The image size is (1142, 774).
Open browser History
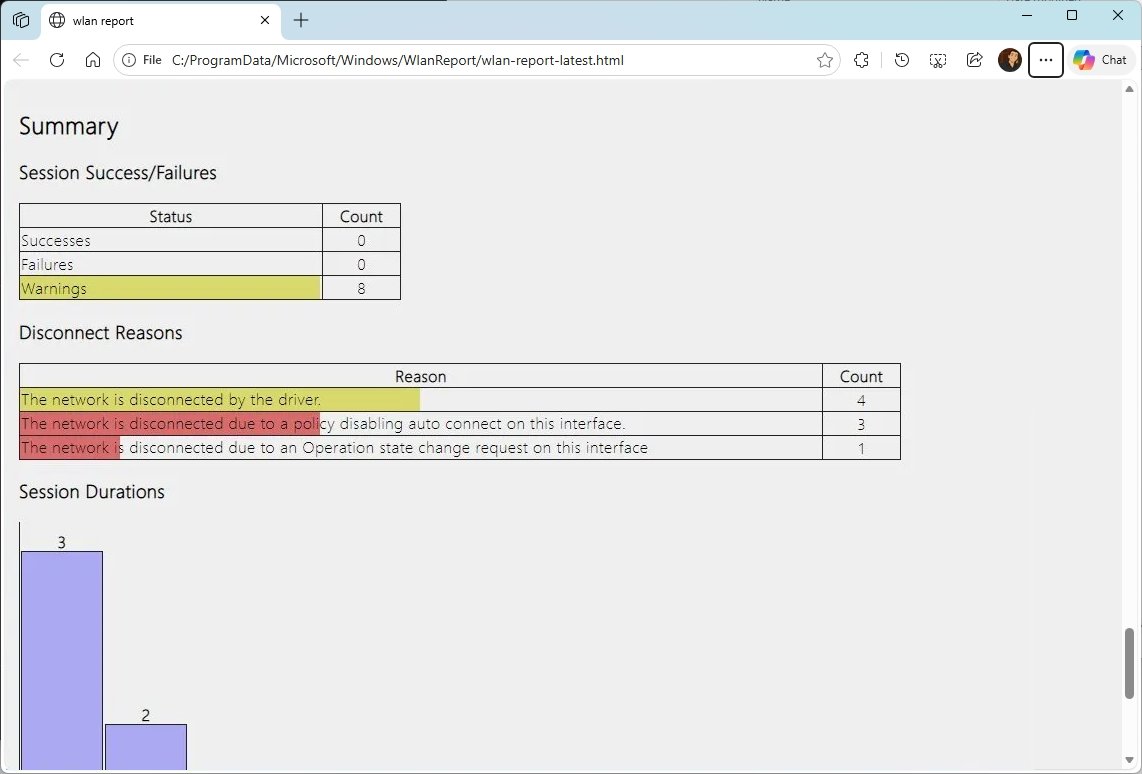[902, 60]
